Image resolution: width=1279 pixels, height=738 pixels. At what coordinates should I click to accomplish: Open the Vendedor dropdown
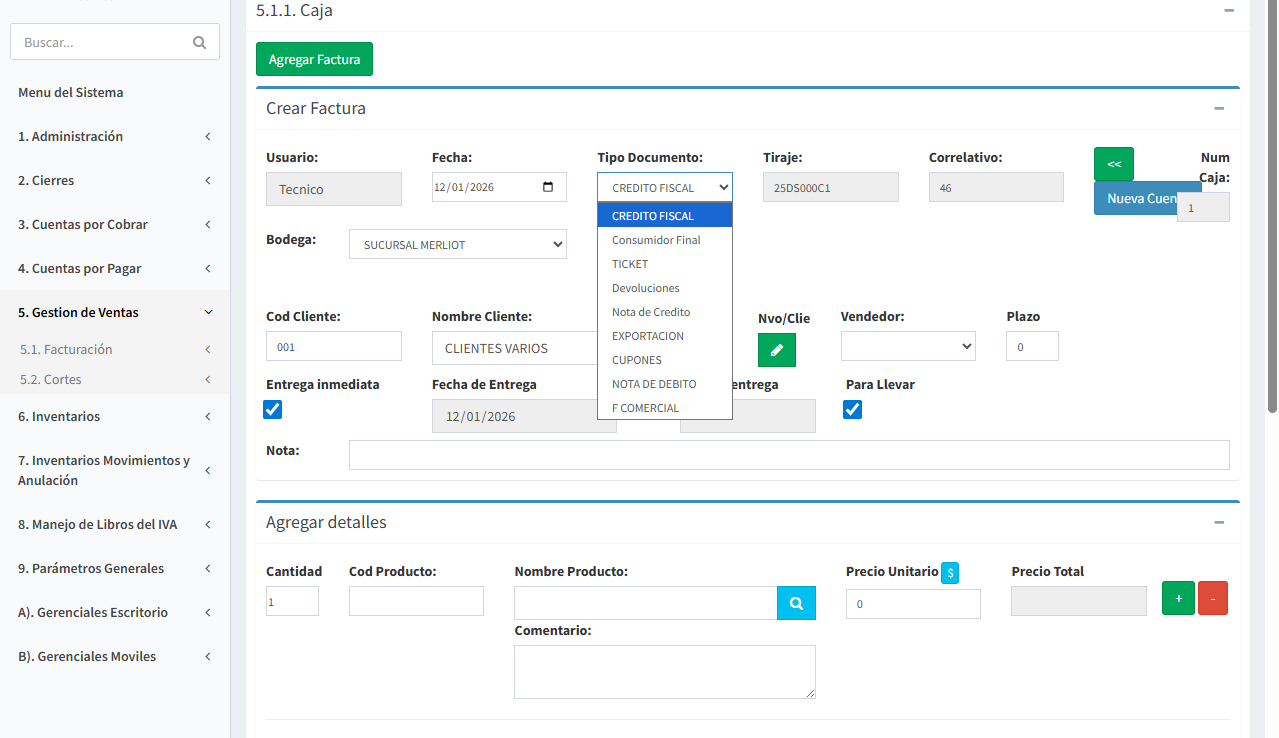tap(907, 346)
